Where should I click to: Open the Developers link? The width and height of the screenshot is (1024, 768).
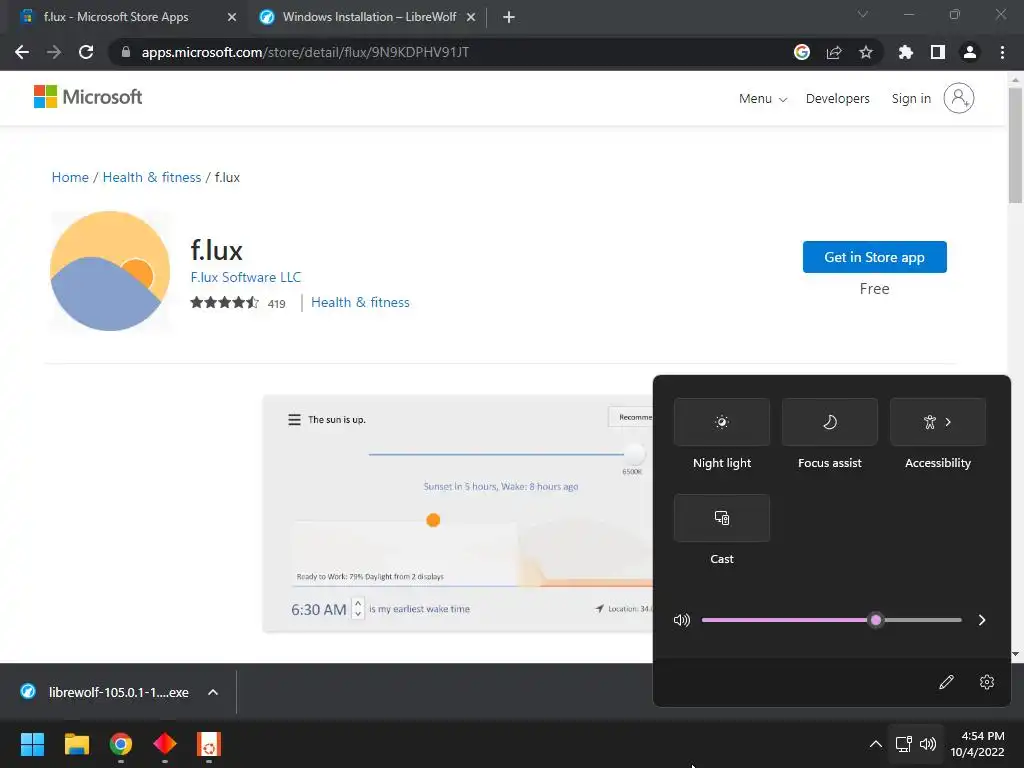[x=837, y=99]
